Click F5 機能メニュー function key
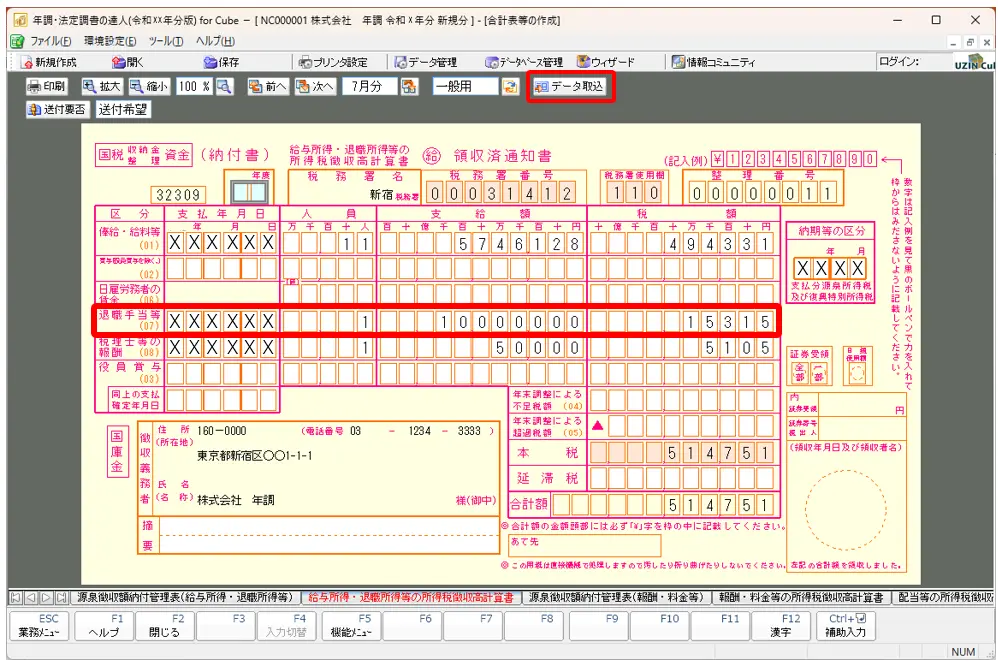Viewport: 998px width, 665px height. pyautogui.click(x=351, y=626)
